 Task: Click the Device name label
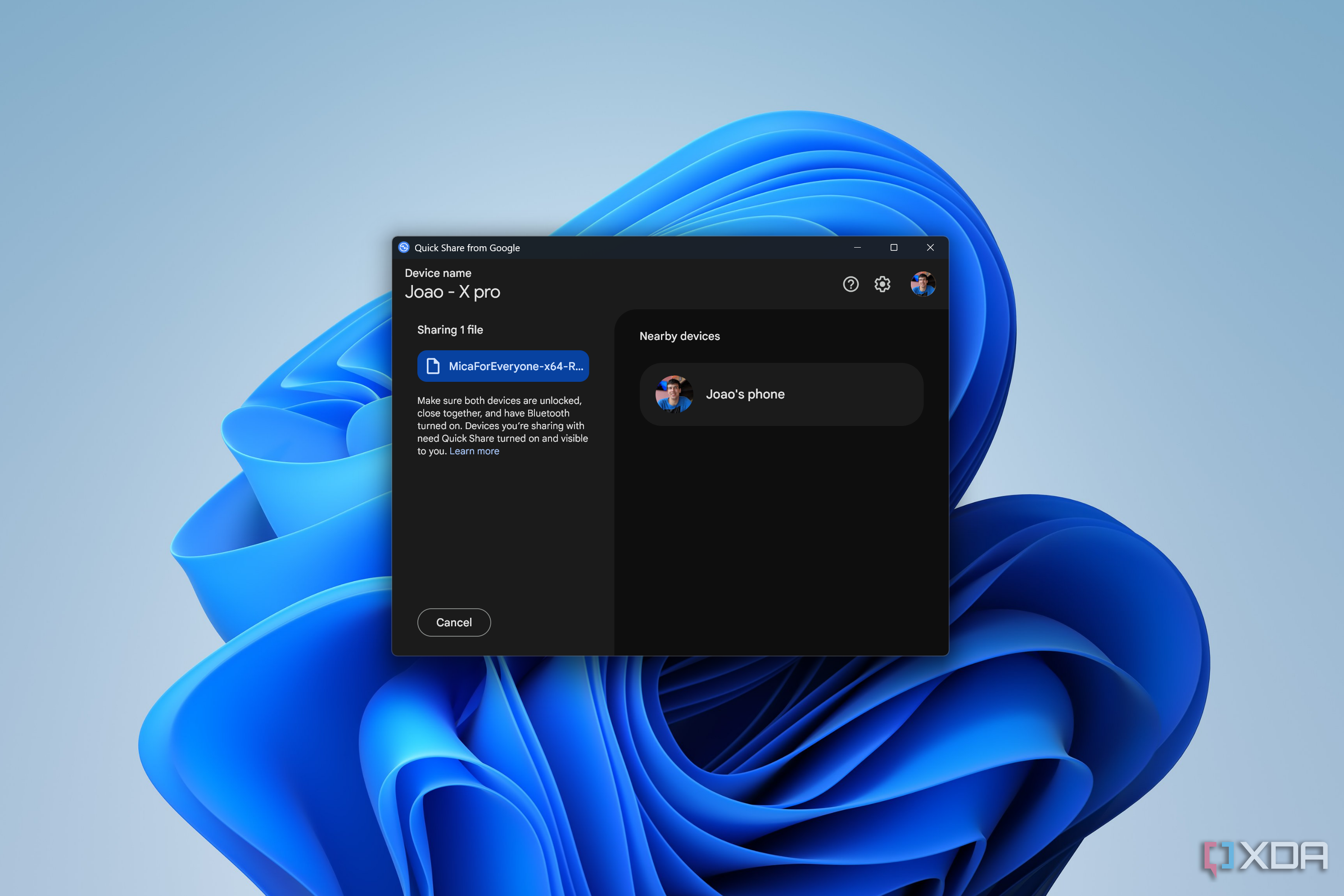click(x=438, y=273)
